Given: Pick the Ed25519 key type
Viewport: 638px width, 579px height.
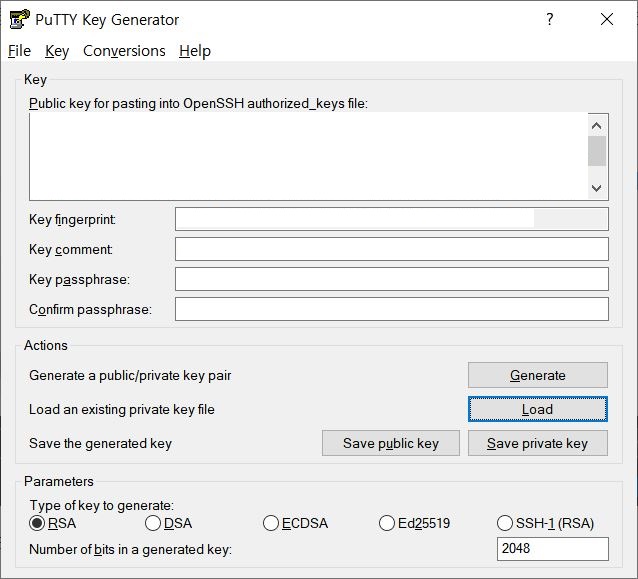Looking at the screenshot, I should click(388, 523).
